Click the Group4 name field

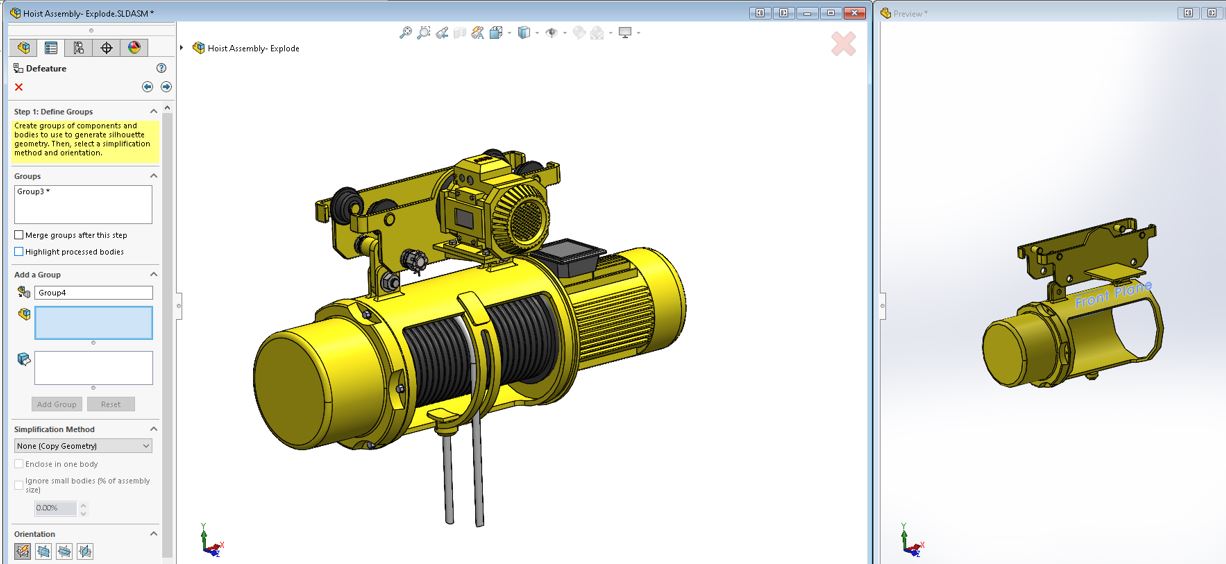[93, 293]
